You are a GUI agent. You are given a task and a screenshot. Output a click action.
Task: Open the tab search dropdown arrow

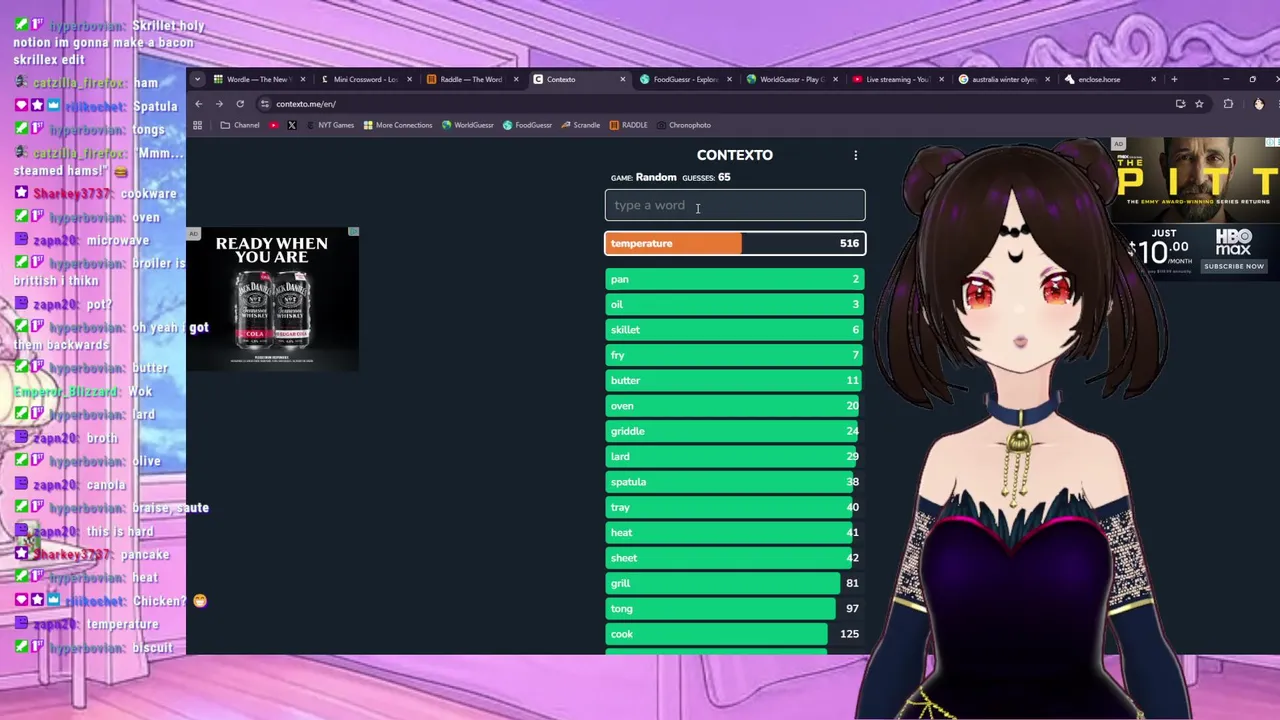pyautogui.click(x=198, y=79)
